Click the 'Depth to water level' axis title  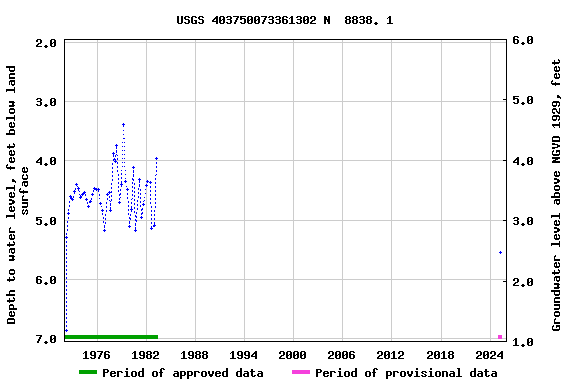tap(17, 195)
